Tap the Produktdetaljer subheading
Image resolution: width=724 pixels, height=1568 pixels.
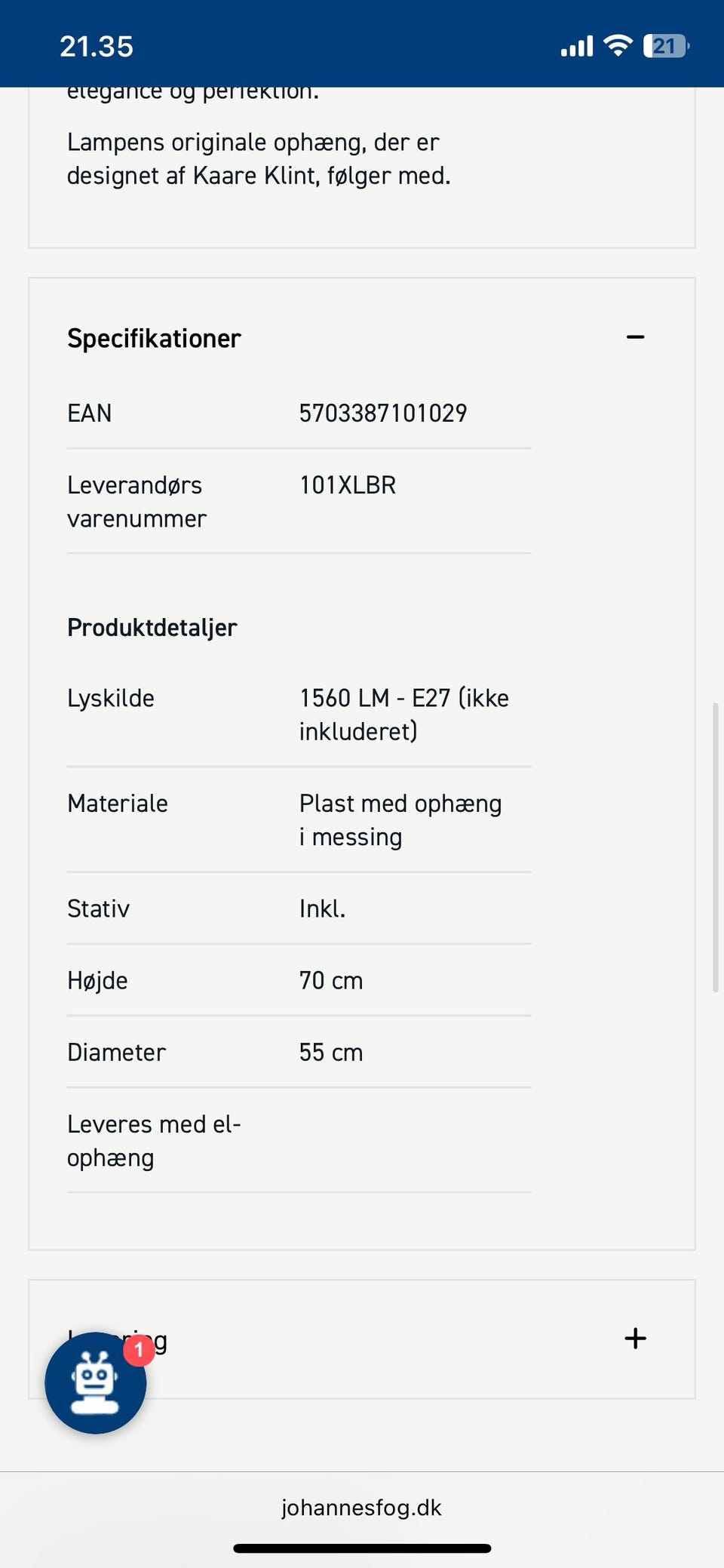coord(152,628)
